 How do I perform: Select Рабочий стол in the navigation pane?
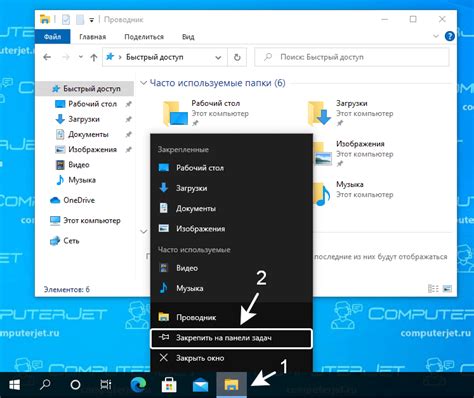[x=92, y=104]
